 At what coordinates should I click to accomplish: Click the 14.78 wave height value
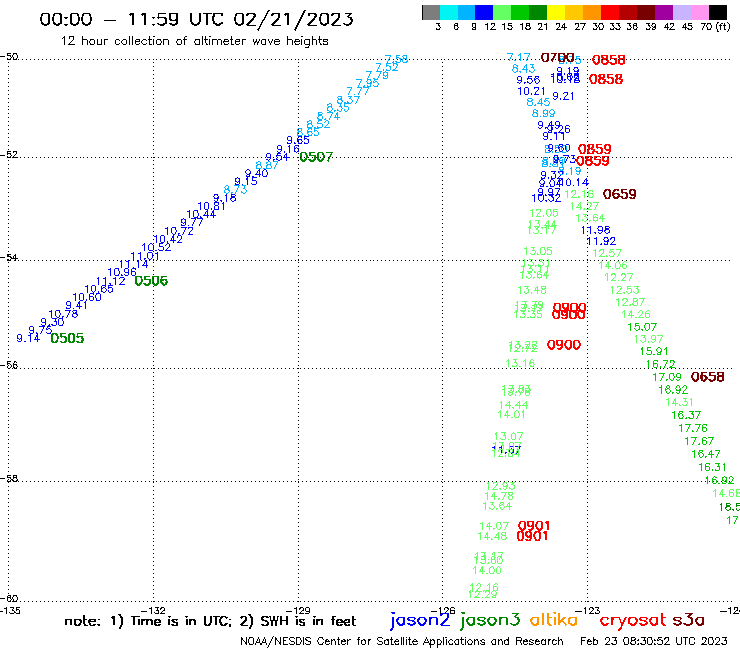(x=499, y=496)
